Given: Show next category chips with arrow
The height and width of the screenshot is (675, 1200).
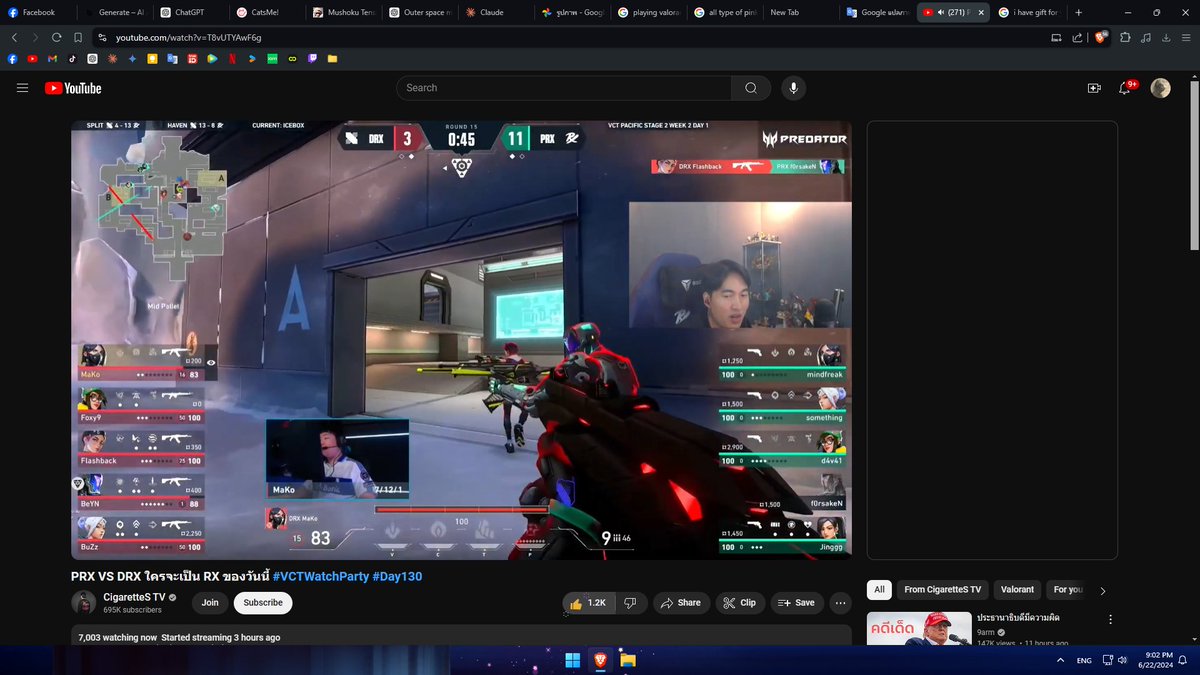Looking at the screenshot, I should pyautogui.click(x=1103, y=590).
